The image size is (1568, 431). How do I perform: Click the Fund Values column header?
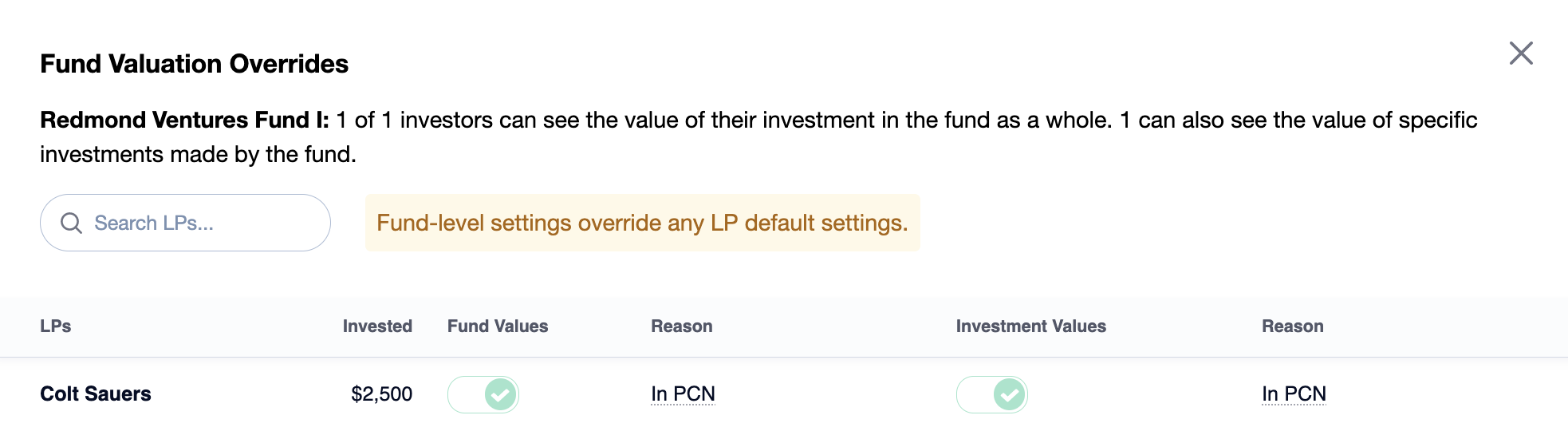498,326
